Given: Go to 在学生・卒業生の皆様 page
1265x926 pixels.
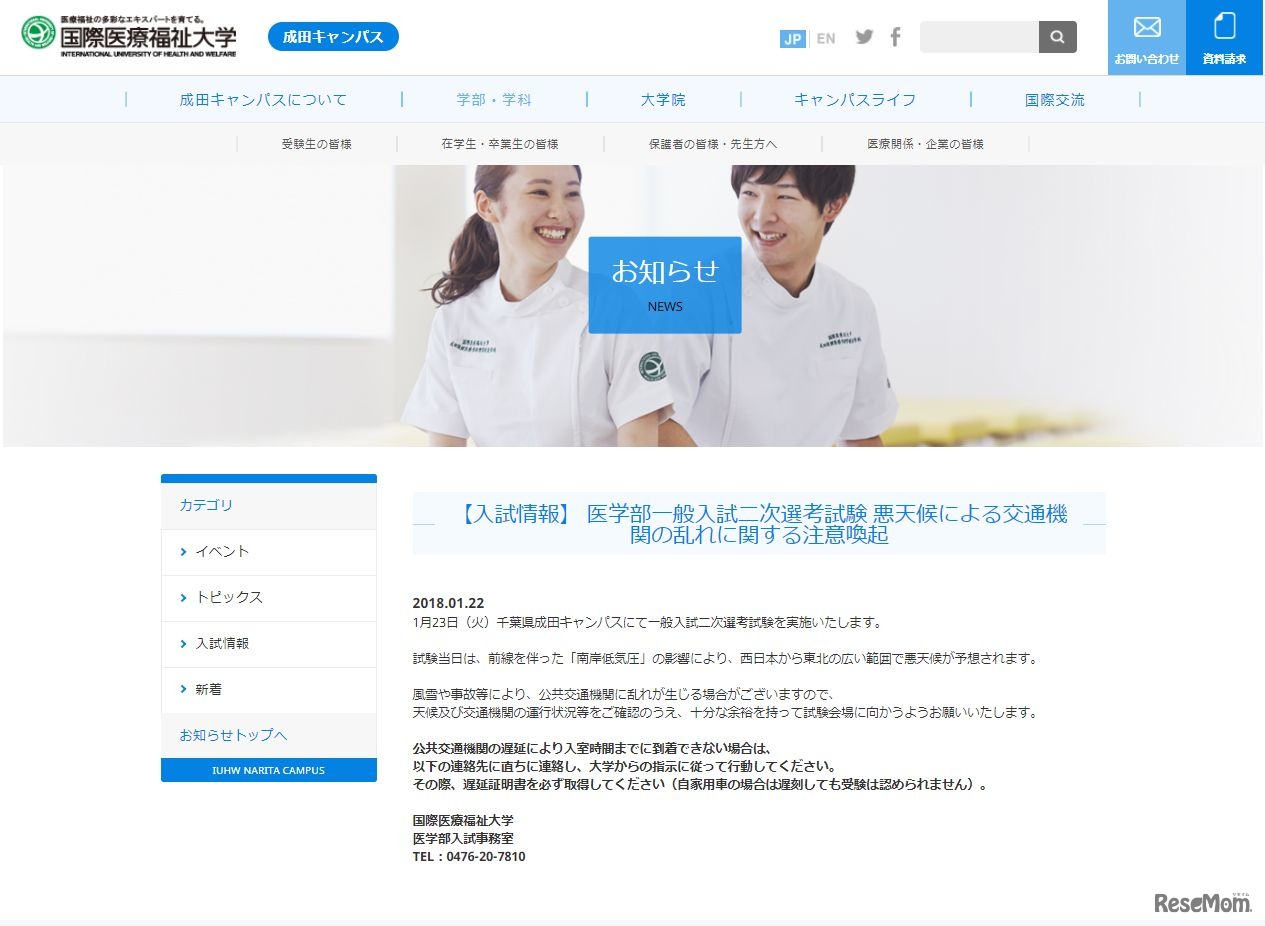Looking at the screenshot, I should pos(500,144).
